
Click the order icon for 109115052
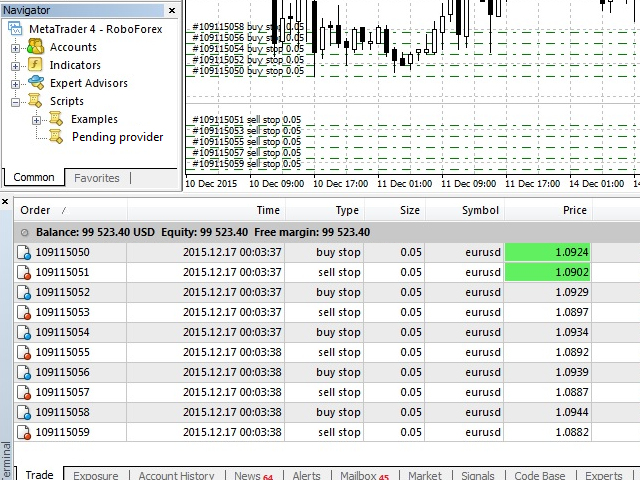pos(24,292)
